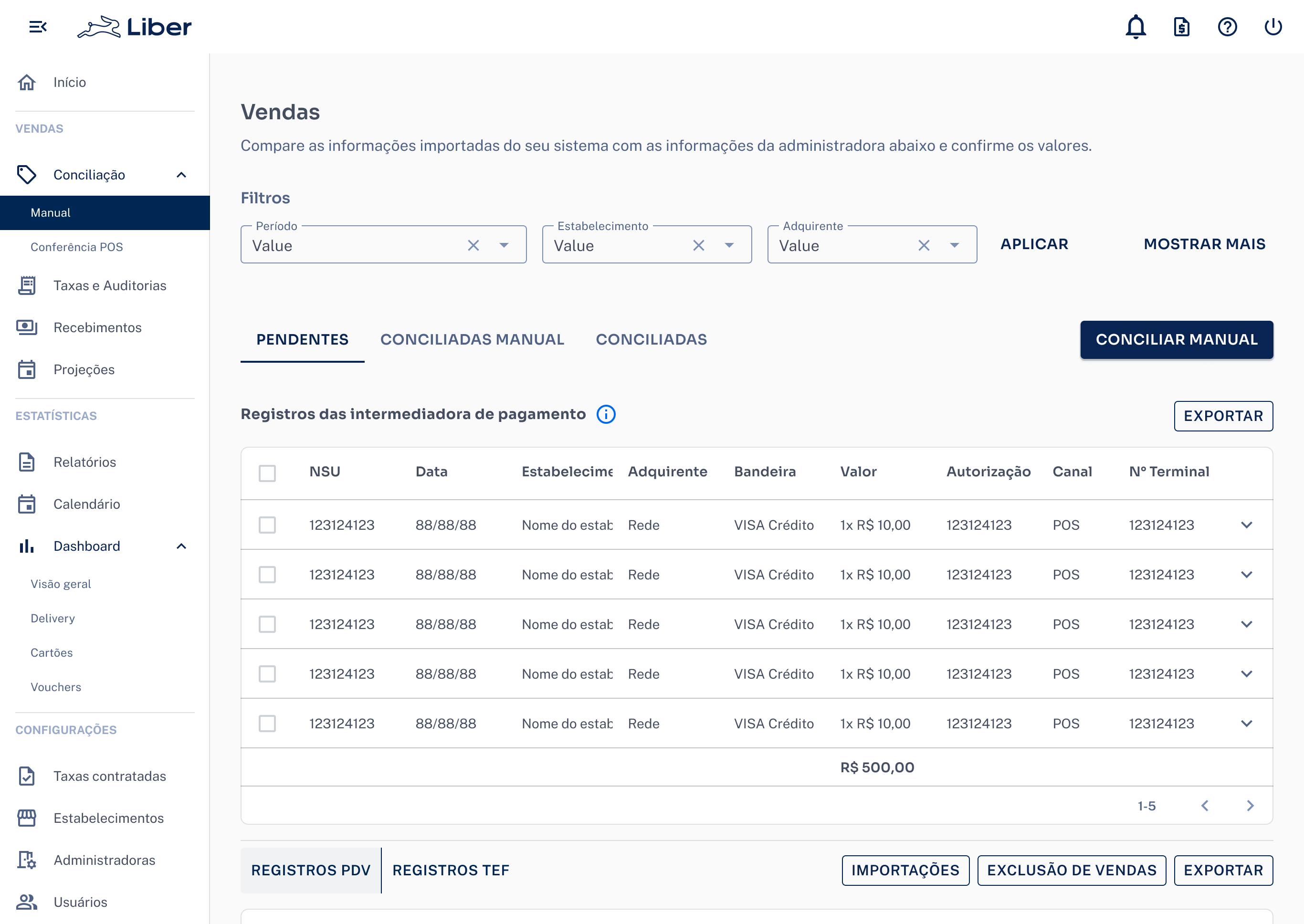Open the invoice document icon in header

point(1182,27)
